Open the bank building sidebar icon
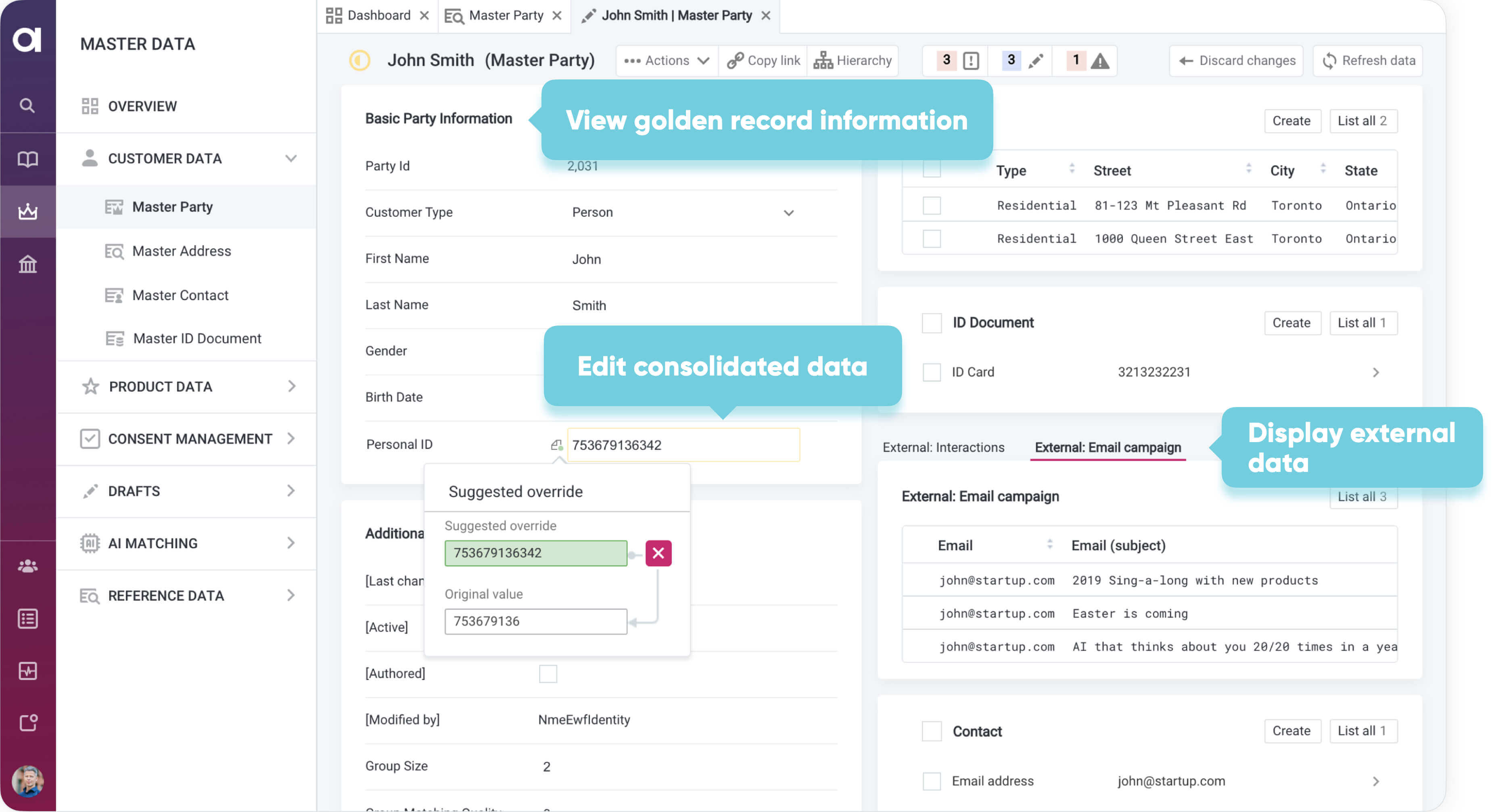This screenshot has width=1492, height=812. [27, 264]
